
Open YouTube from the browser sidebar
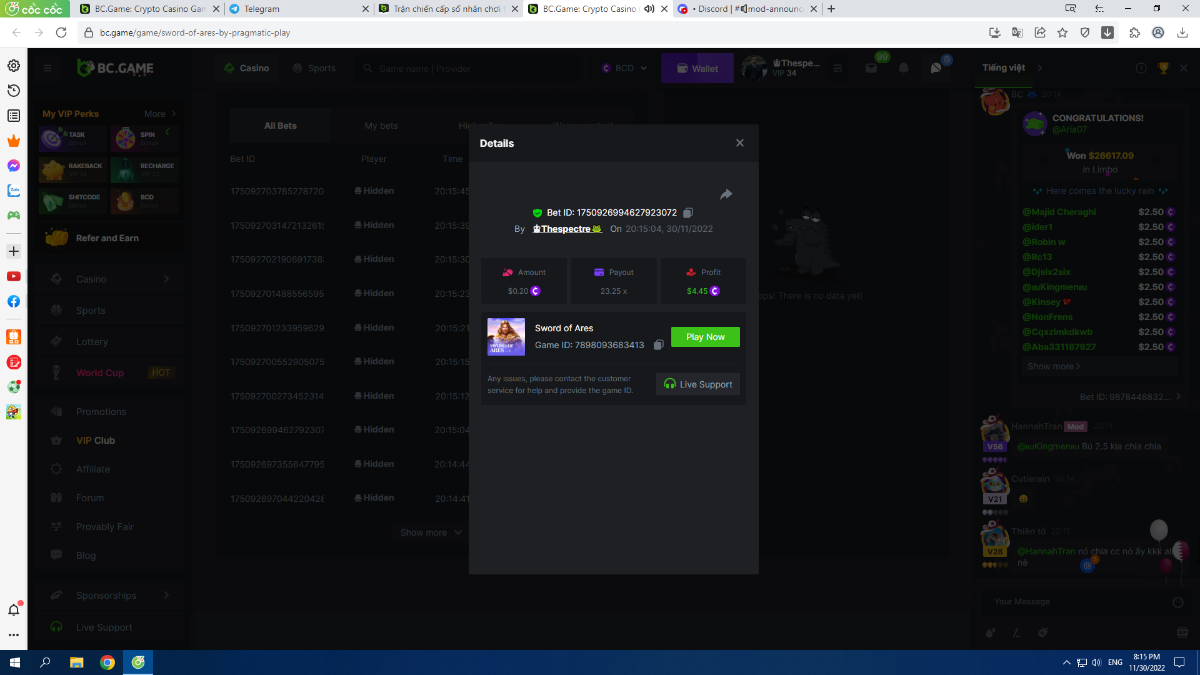click(14, 276)
